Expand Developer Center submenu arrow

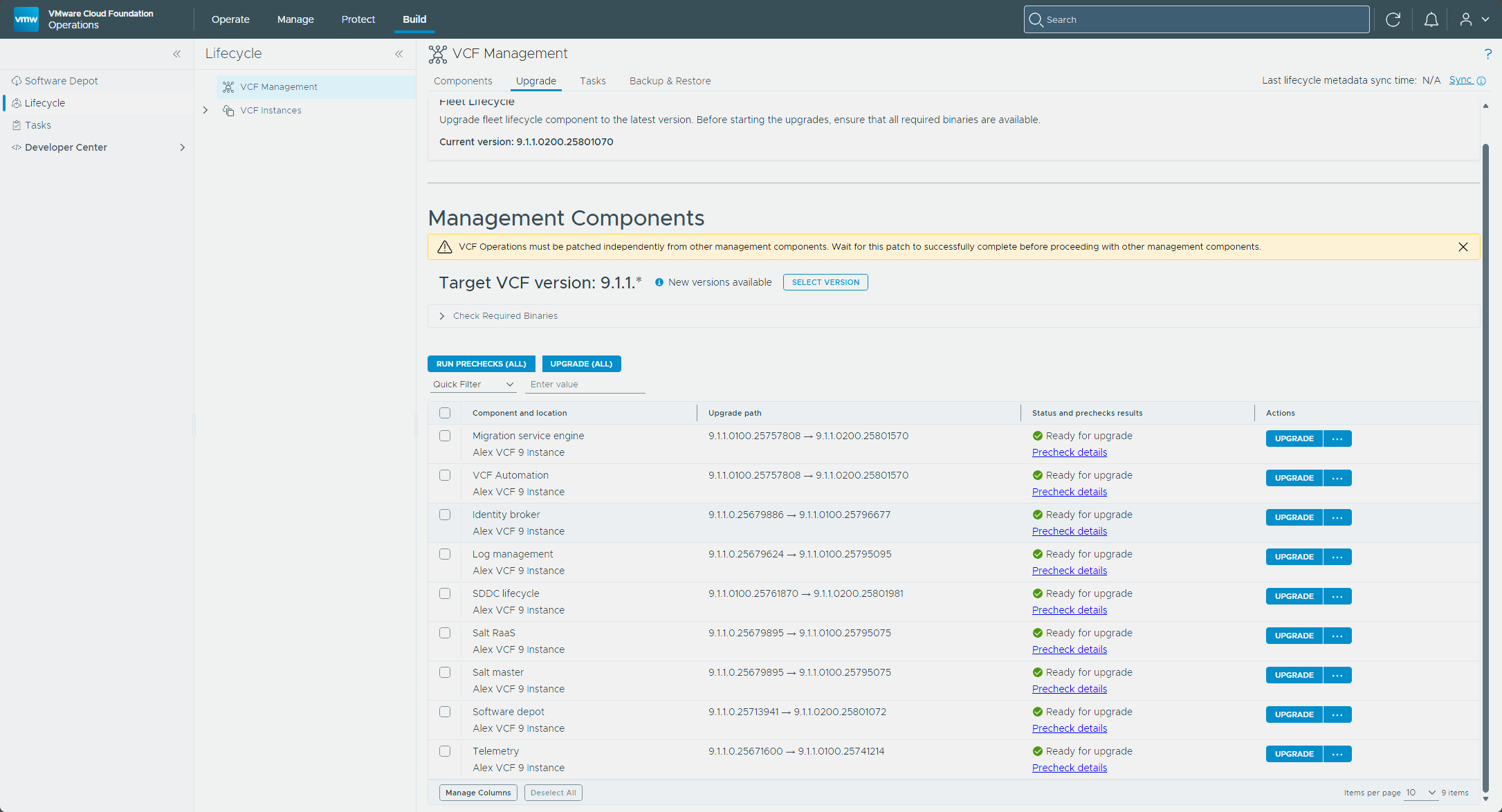click(x=183, y=147)
